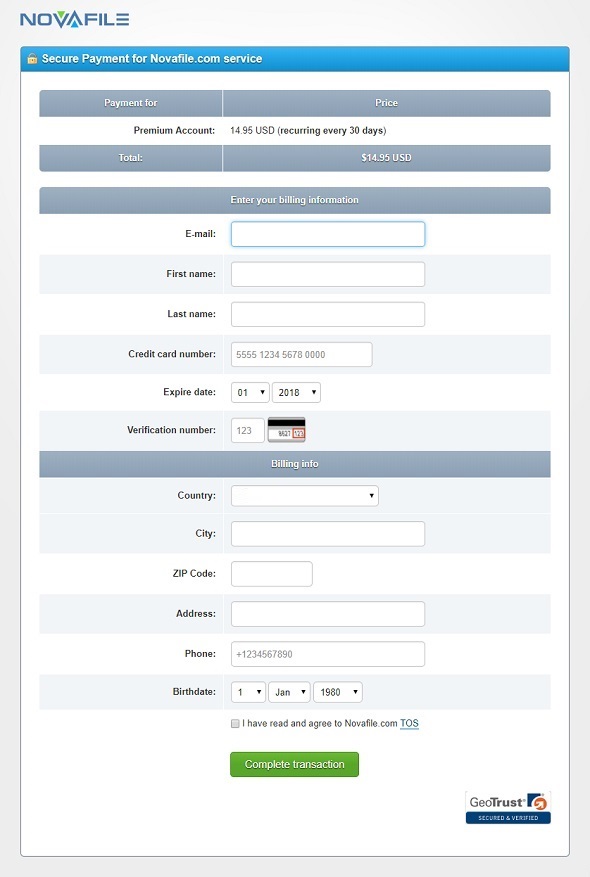The height and width of the screenshot is (877, 590).
Task: Click the Verification number field
Action: pyautogui.click(x=248, y=431)
